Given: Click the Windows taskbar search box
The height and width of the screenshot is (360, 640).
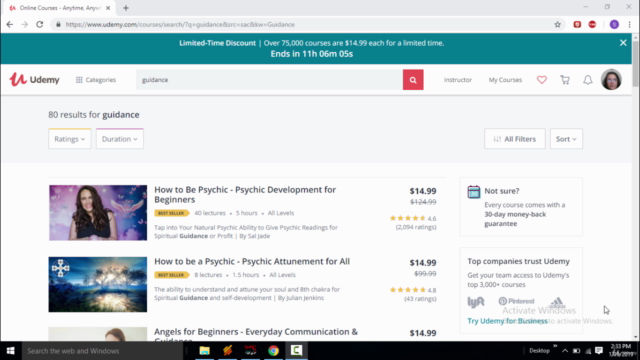Looking at the screenshot, I should [102, 351].
